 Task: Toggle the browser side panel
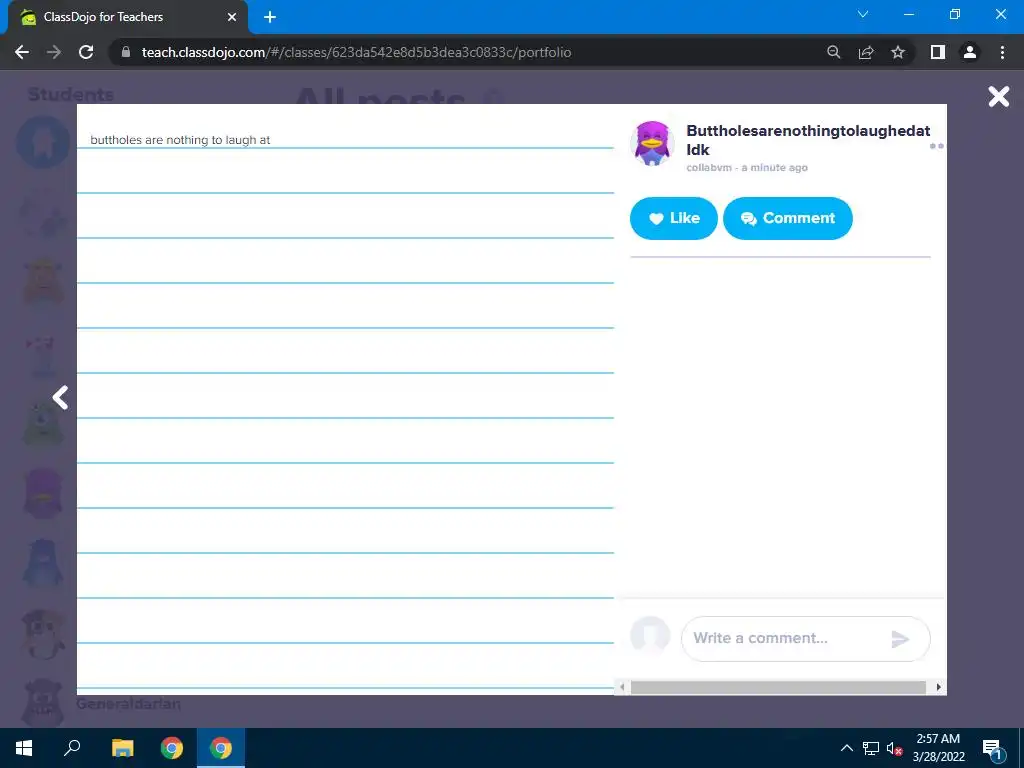(x=937, y=52)
